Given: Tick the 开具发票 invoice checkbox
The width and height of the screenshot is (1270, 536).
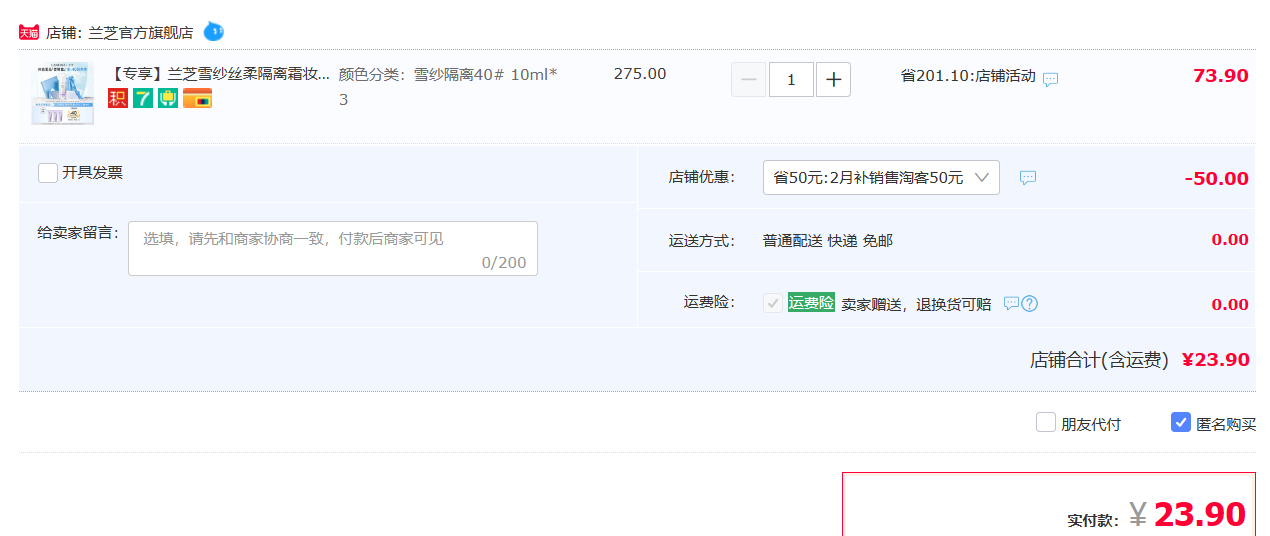Looking at the screenshot, I should pos(48,173).
